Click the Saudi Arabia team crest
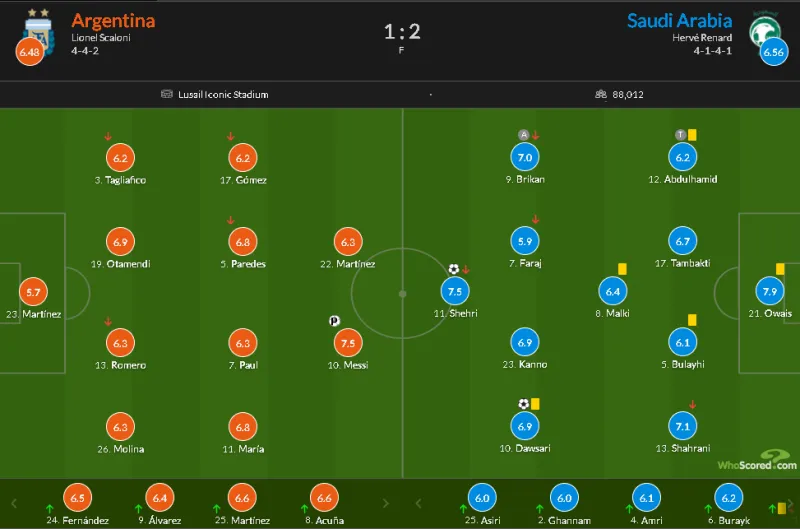800x529 pixels. coord(767,26)
